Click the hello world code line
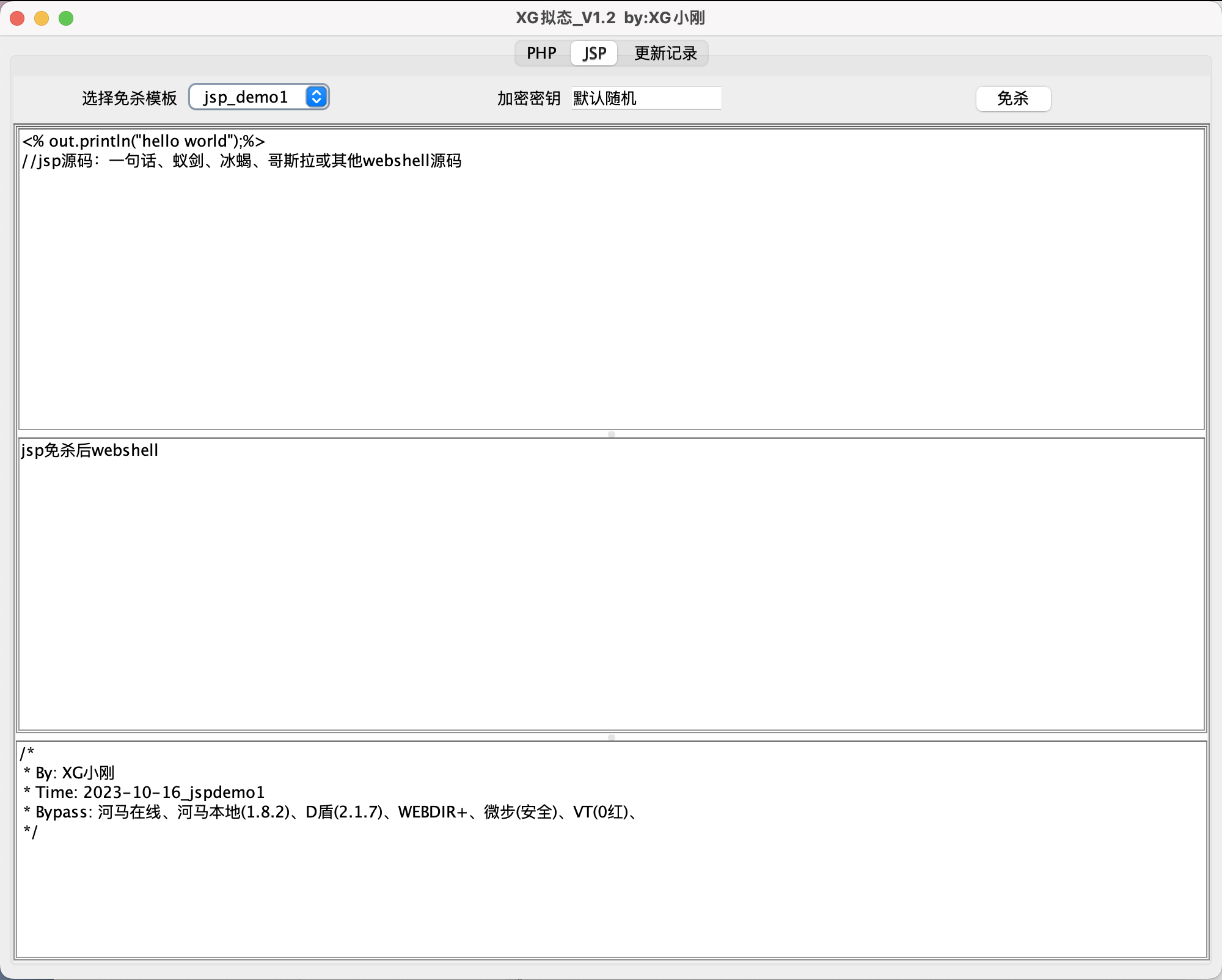1222x980 pixels. pos(144,141)
